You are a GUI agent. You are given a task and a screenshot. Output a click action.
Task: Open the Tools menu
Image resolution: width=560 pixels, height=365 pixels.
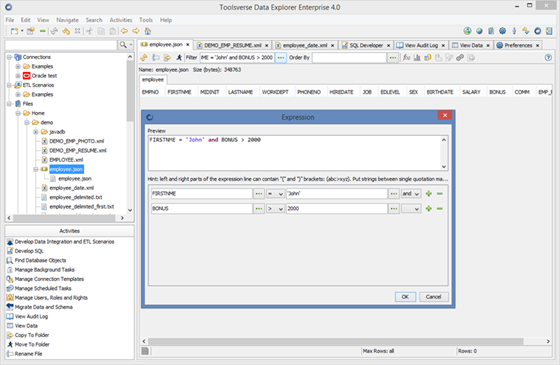[146, 20]
